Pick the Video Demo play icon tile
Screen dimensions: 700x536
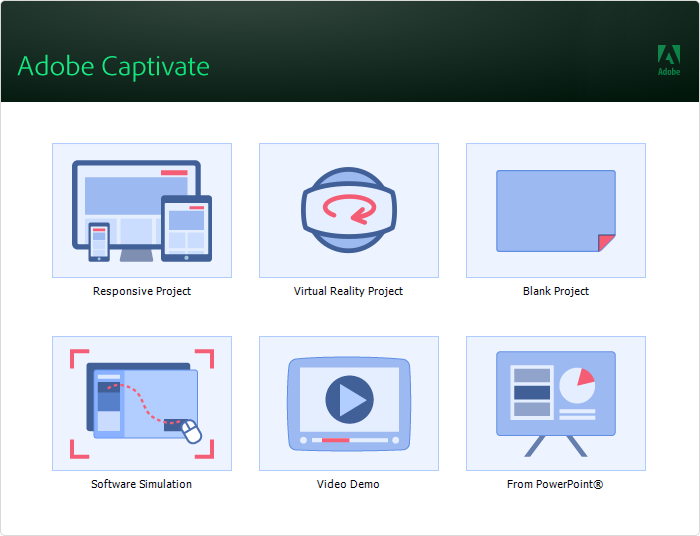pyautogui.click(x=349, y=403)
